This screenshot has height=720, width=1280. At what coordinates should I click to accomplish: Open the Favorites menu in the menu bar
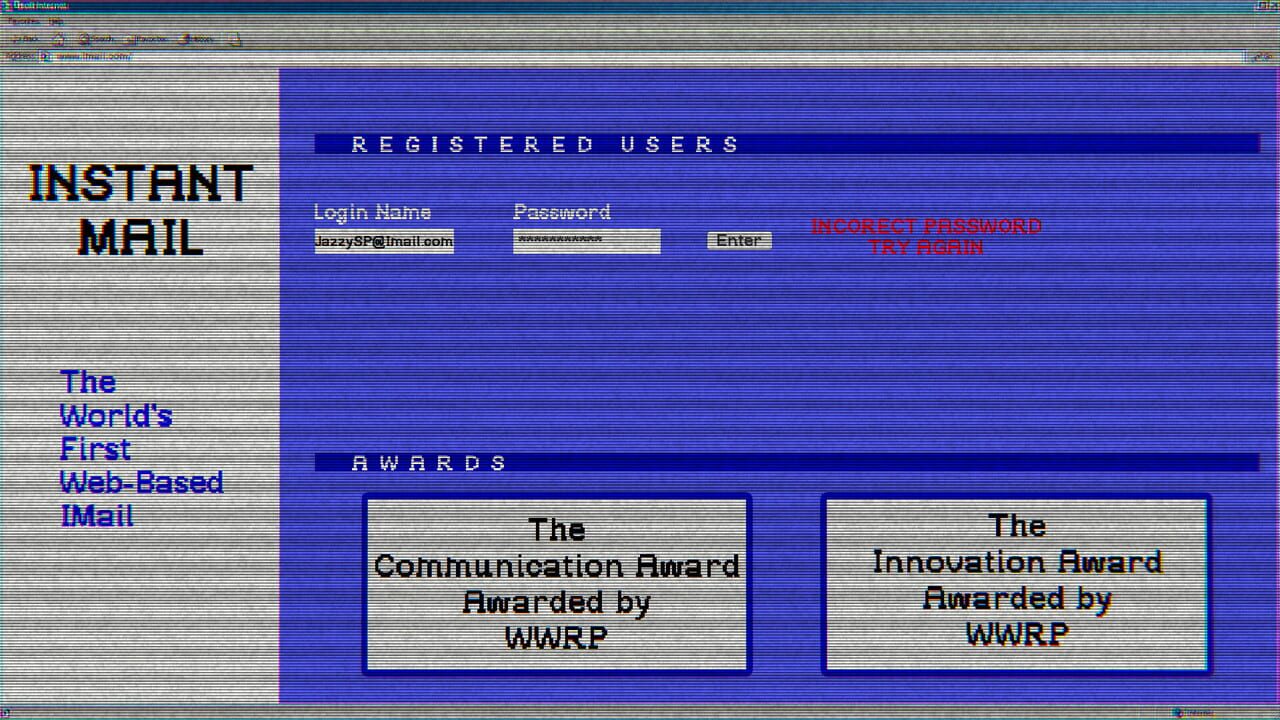(23, 21)
